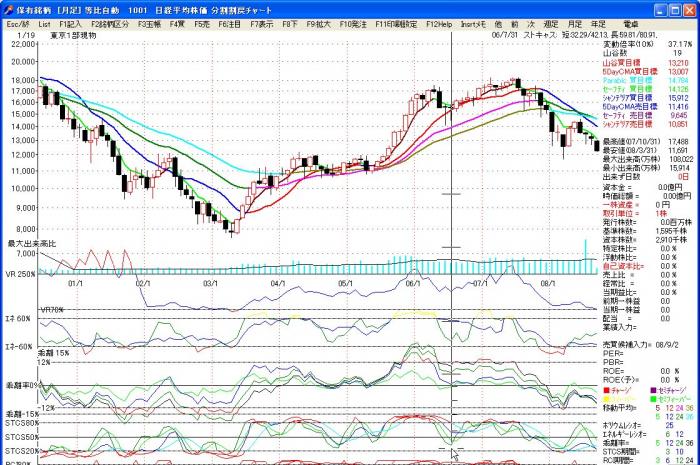Click the エネルギーレシオ setting
The width and height of the screenshot is (700, 465).
click(643, 434)
